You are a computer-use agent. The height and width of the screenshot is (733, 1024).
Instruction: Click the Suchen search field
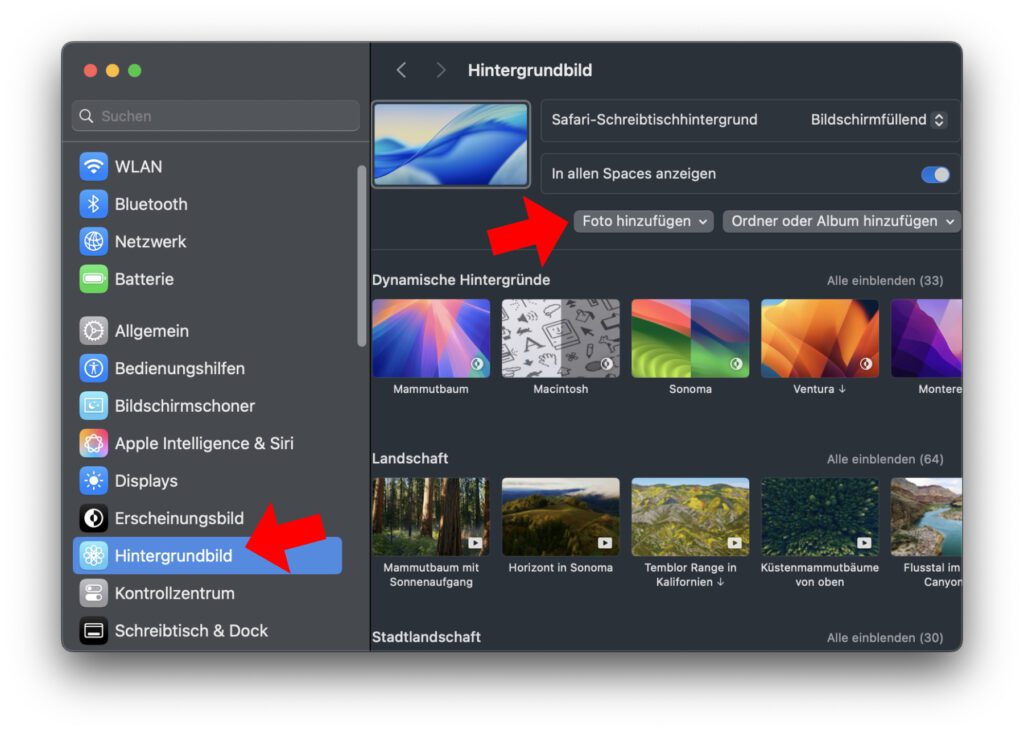215,116
